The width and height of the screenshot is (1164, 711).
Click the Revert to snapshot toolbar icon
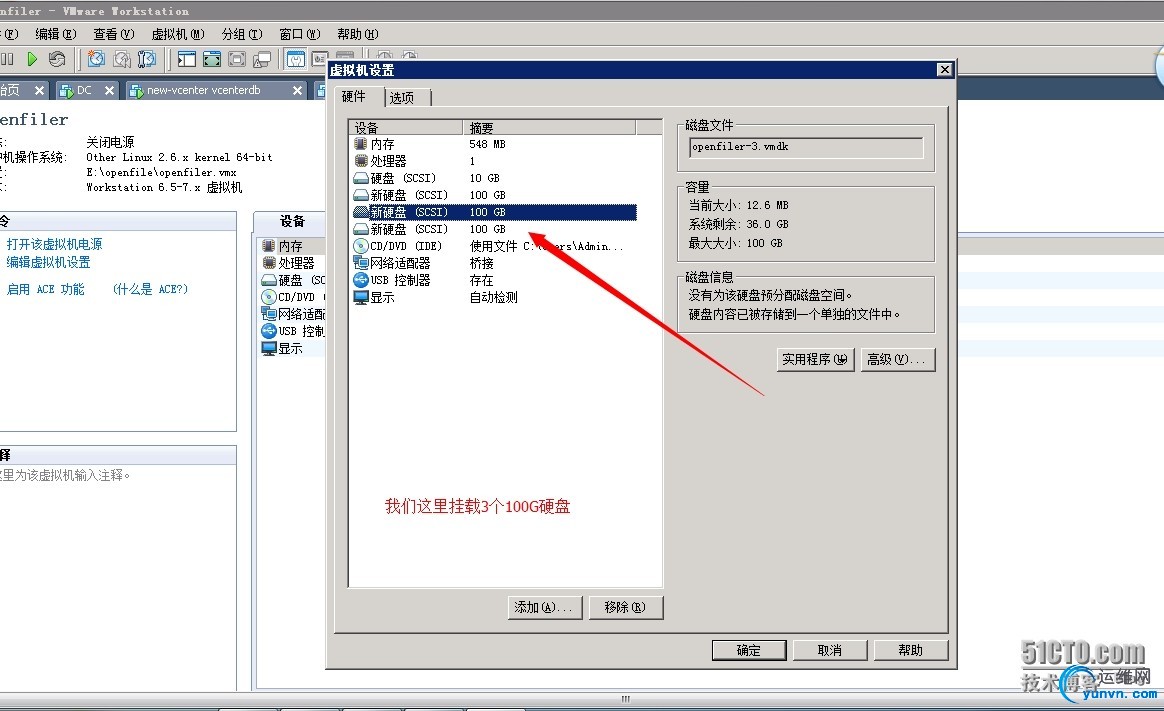(x=122, y=59)
